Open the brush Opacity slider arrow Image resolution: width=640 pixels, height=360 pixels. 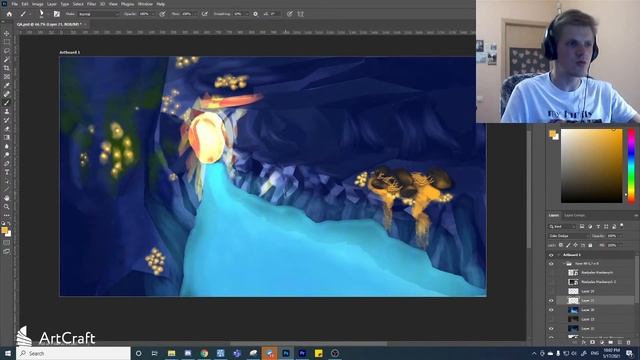coord(153,14)
